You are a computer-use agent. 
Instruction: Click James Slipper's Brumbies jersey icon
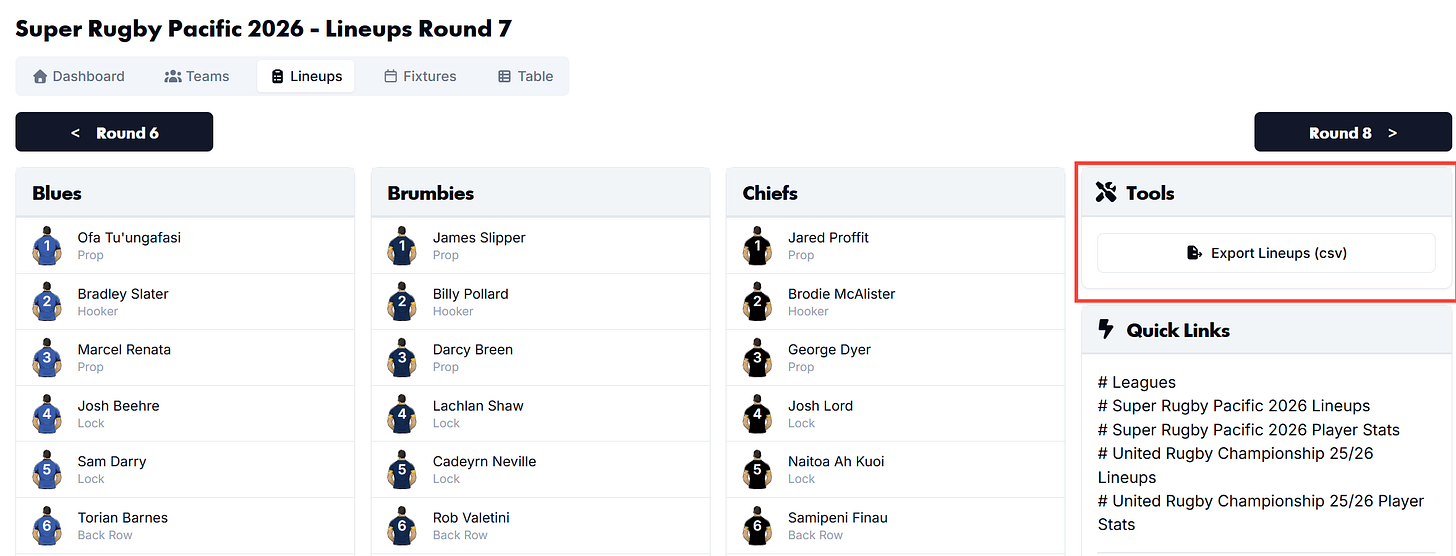(x=402, y=246)
